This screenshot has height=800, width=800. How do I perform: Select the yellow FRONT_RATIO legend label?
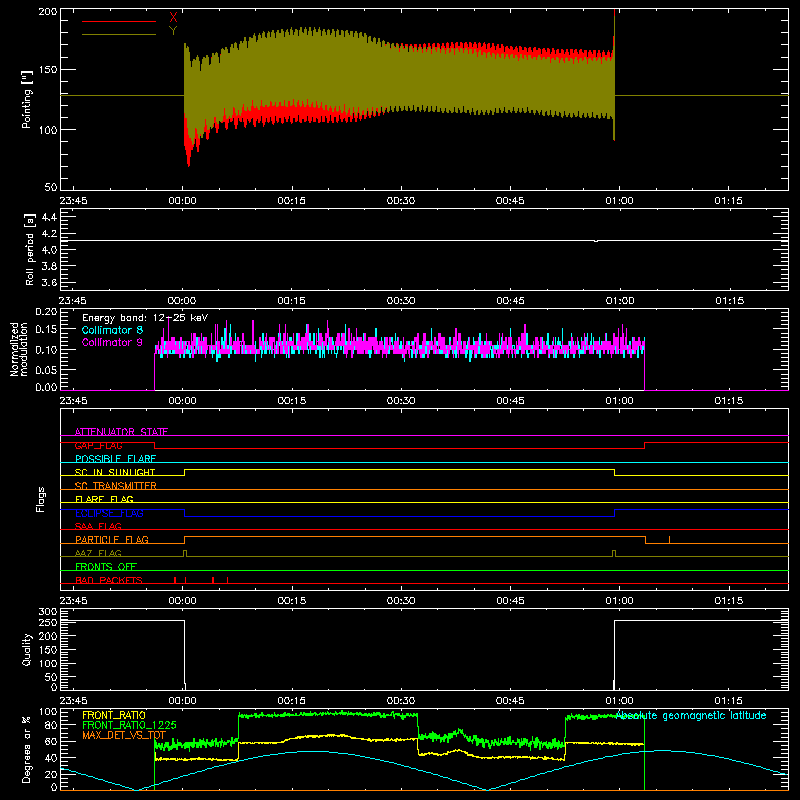tap(114, 715)
